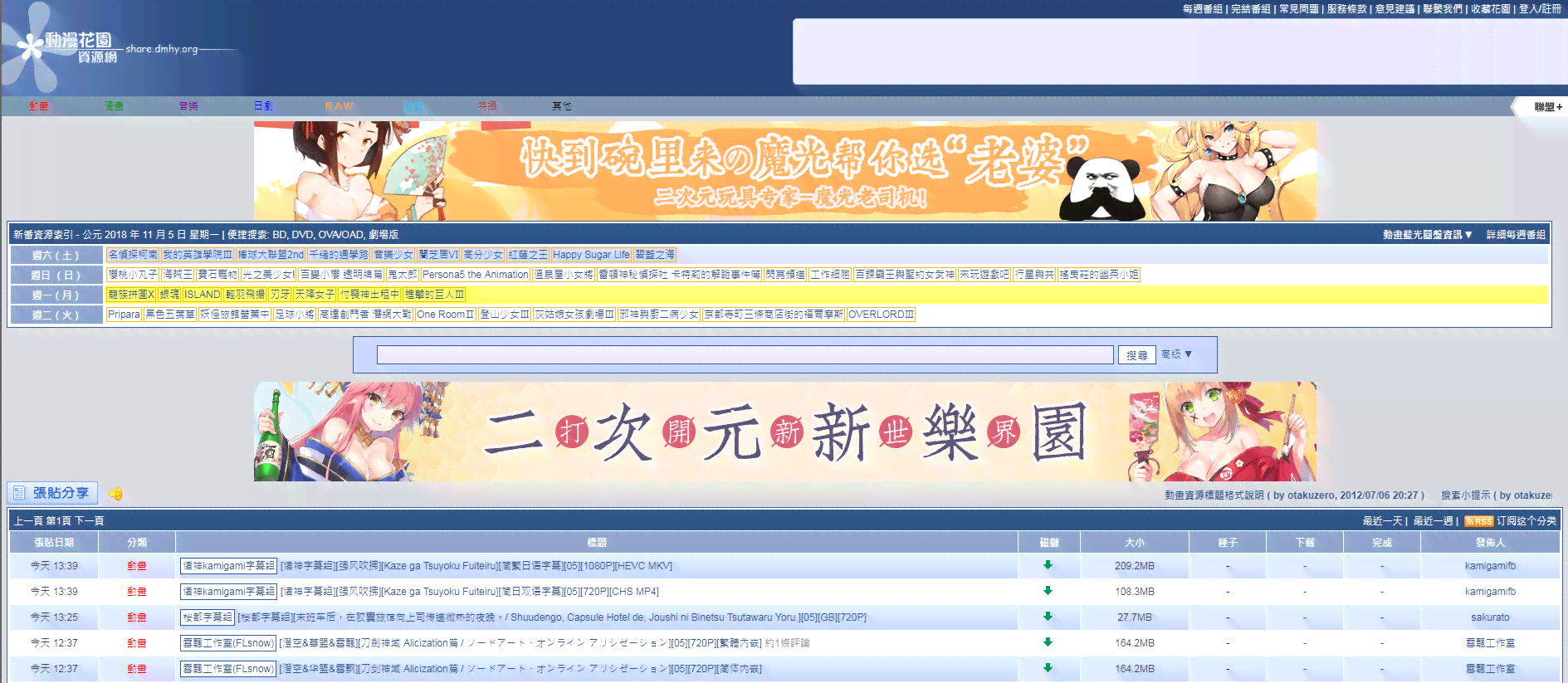Click the magnet arrow in the 繁體內嵌 Alicization row
The width and height of the screenshot is (1568, 683).
coord(1048,642)
